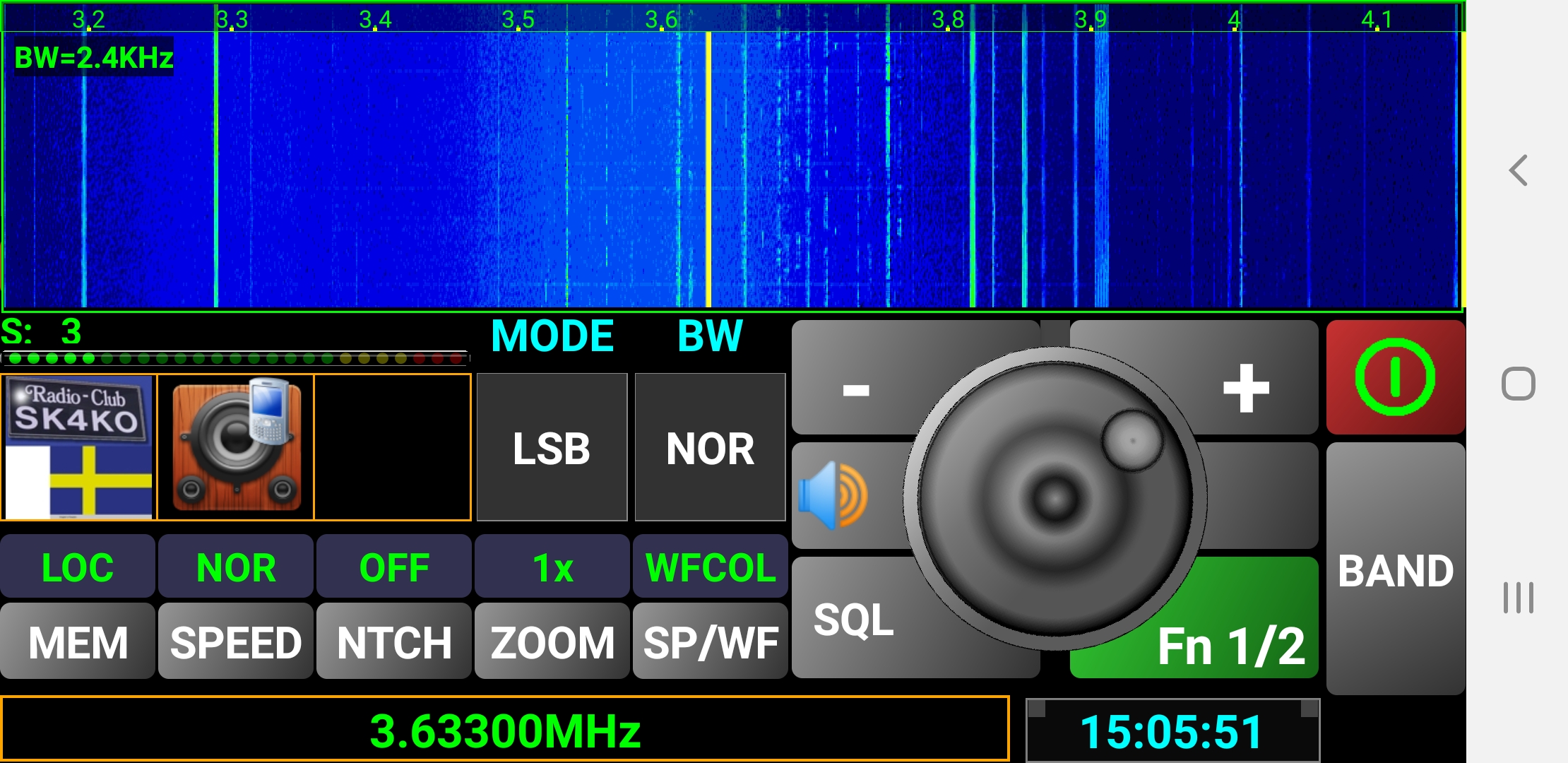
Task: Toggle SP/WF spectrum waterfall view
Action: (x=710, y=641)
